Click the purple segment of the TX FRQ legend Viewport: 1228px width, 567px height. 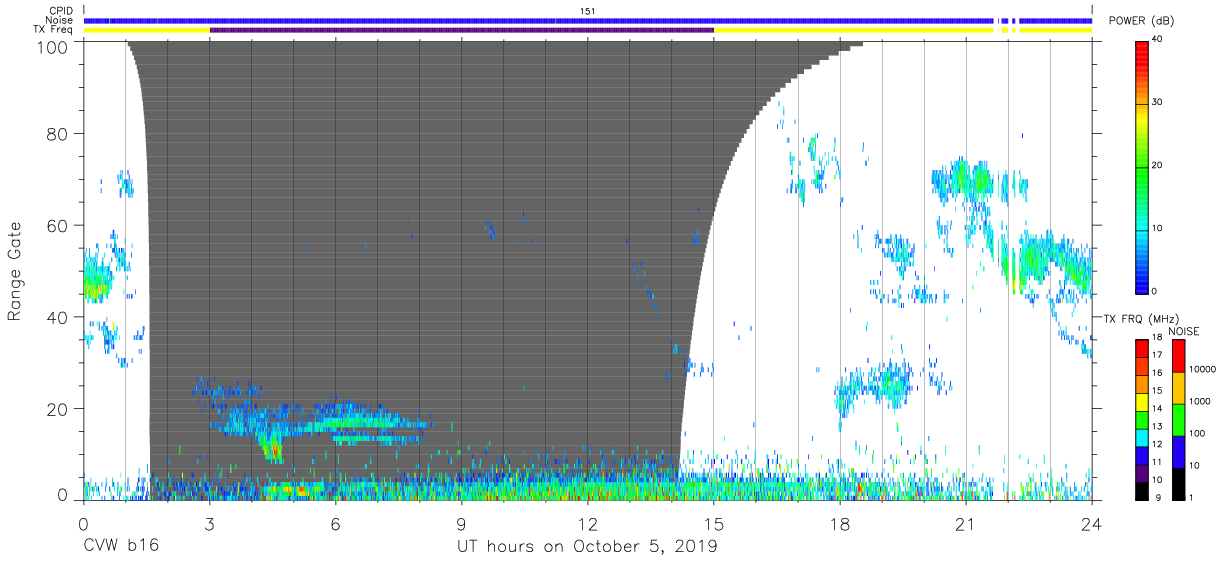tap(1142, 472)
